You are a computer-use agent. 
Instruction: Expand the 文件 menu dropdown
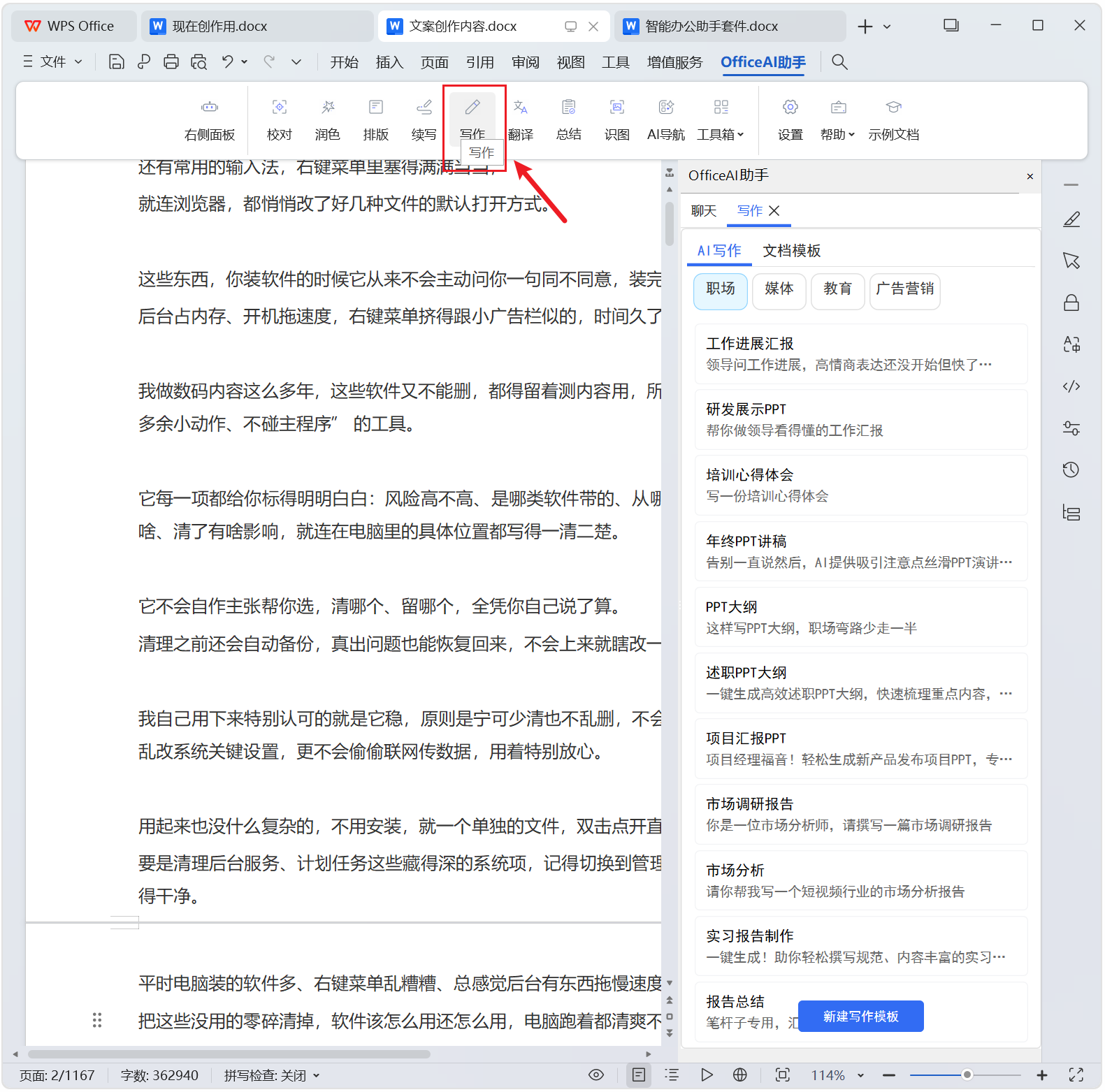click(53, 62)
